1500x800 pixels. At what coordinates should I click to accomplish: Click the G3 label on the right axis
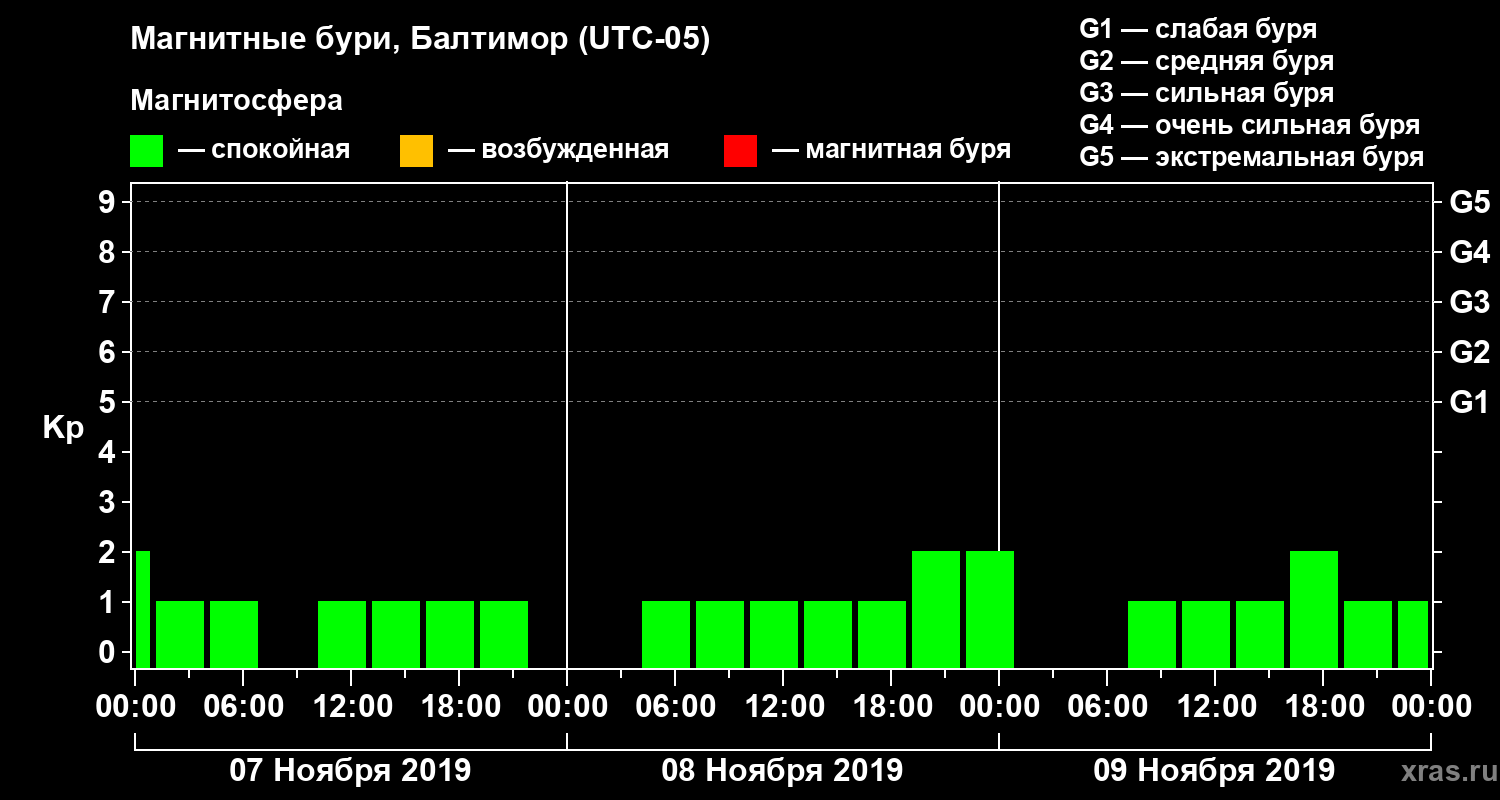click(1469, 302)
